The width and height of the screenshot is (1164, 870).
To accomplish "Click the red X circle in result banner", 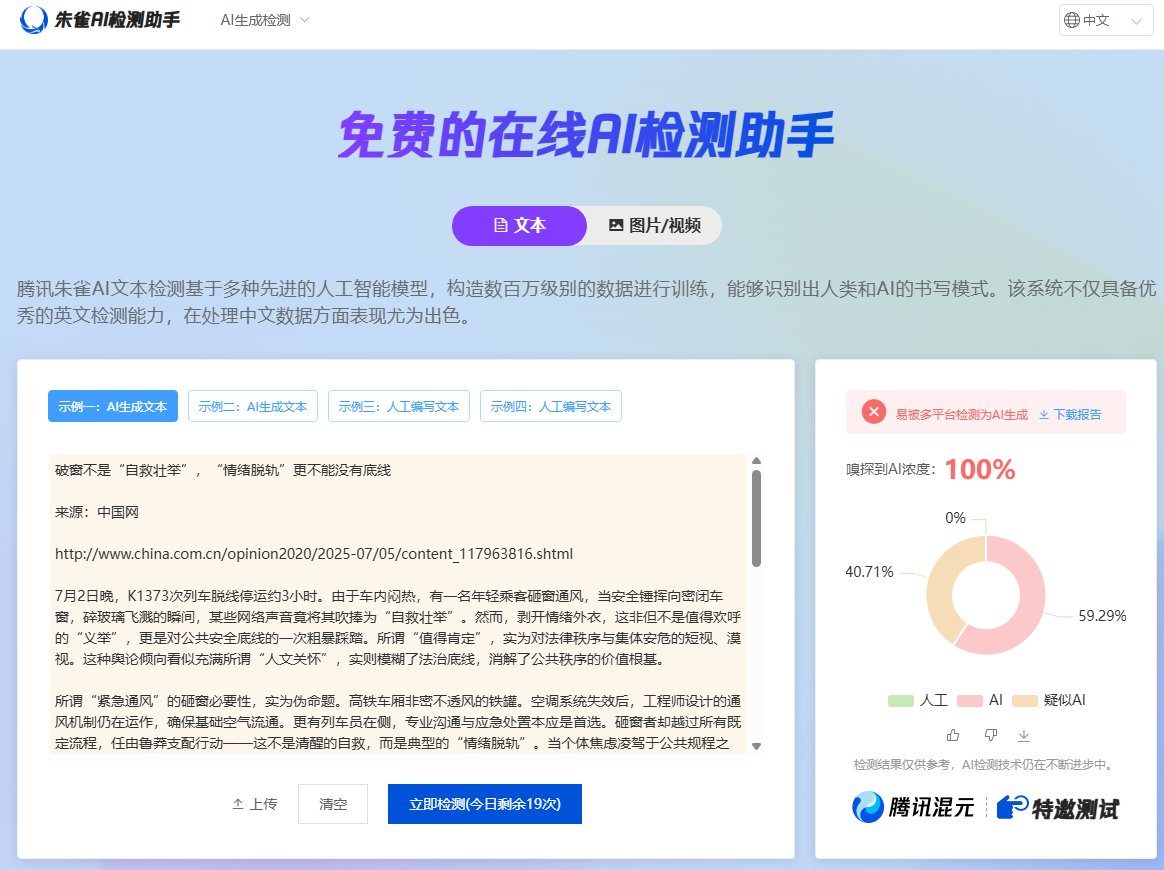I will point(875,411).
